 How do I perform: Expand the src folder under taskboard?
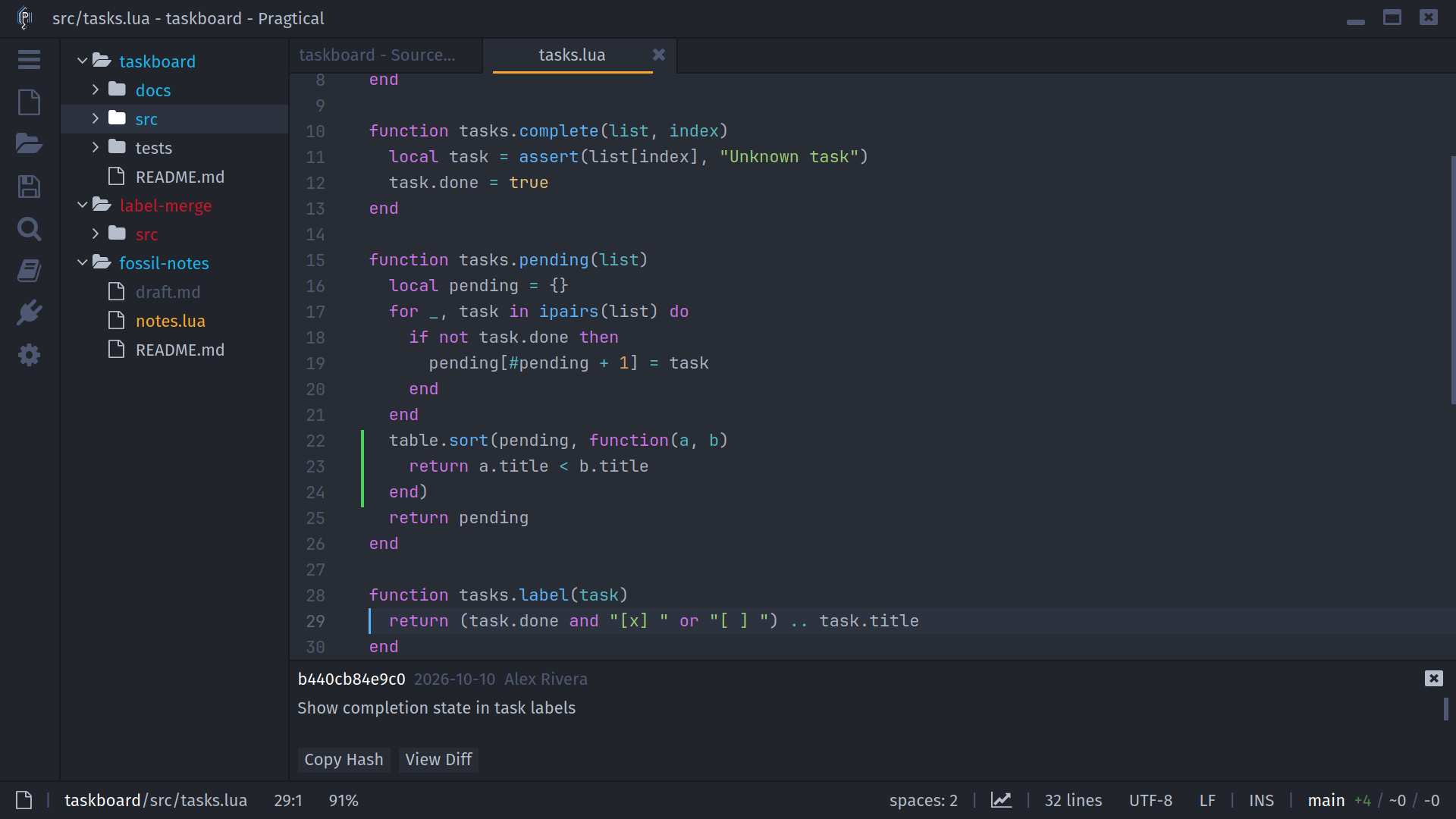click(96, 118)
